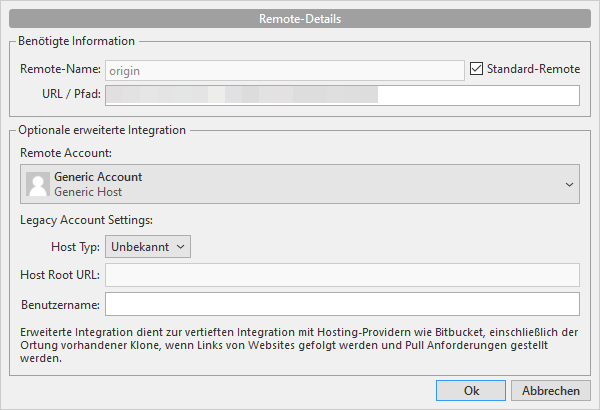Click the Generic Account avatar icon
This screenshot has height=410, width=600.
38,184
